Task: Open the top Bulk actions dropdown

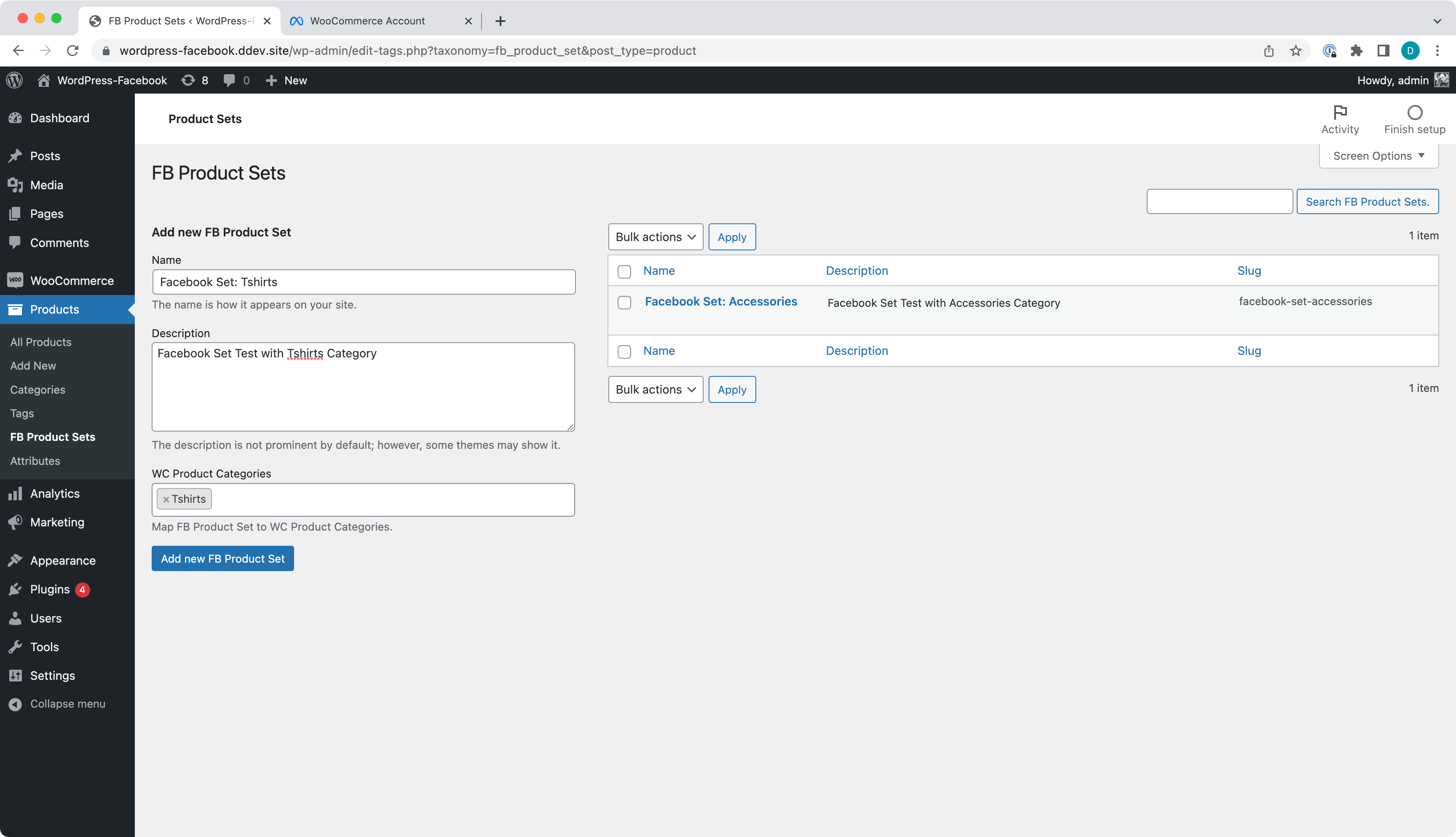Action: 656,237
